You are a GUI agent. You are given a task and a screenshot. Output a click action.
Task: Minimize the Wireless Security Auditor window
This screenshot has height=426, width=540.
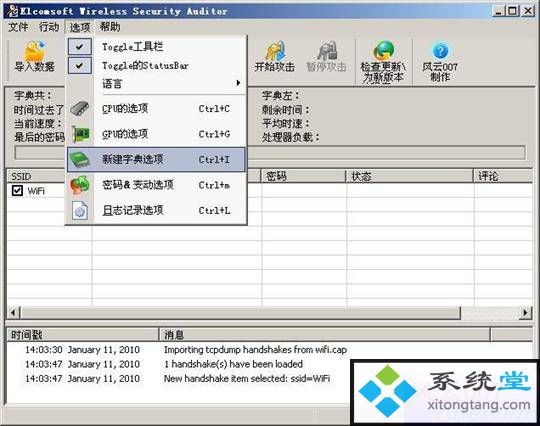tap(498, 11)
